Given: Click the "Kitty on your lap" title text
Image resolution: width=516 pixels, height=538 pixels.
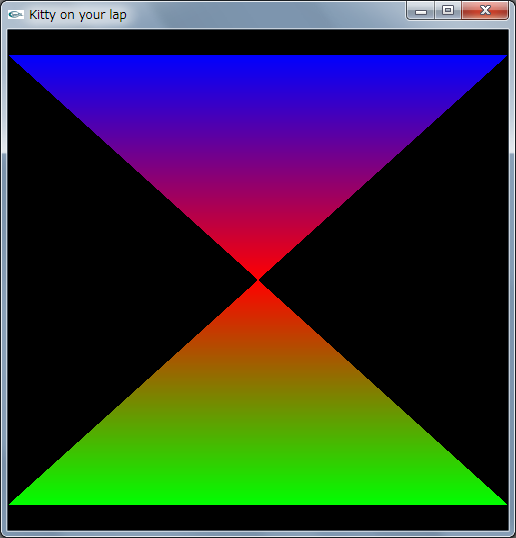Looking at the screenshot, I should pyautogui.click(x=78, y=15).
